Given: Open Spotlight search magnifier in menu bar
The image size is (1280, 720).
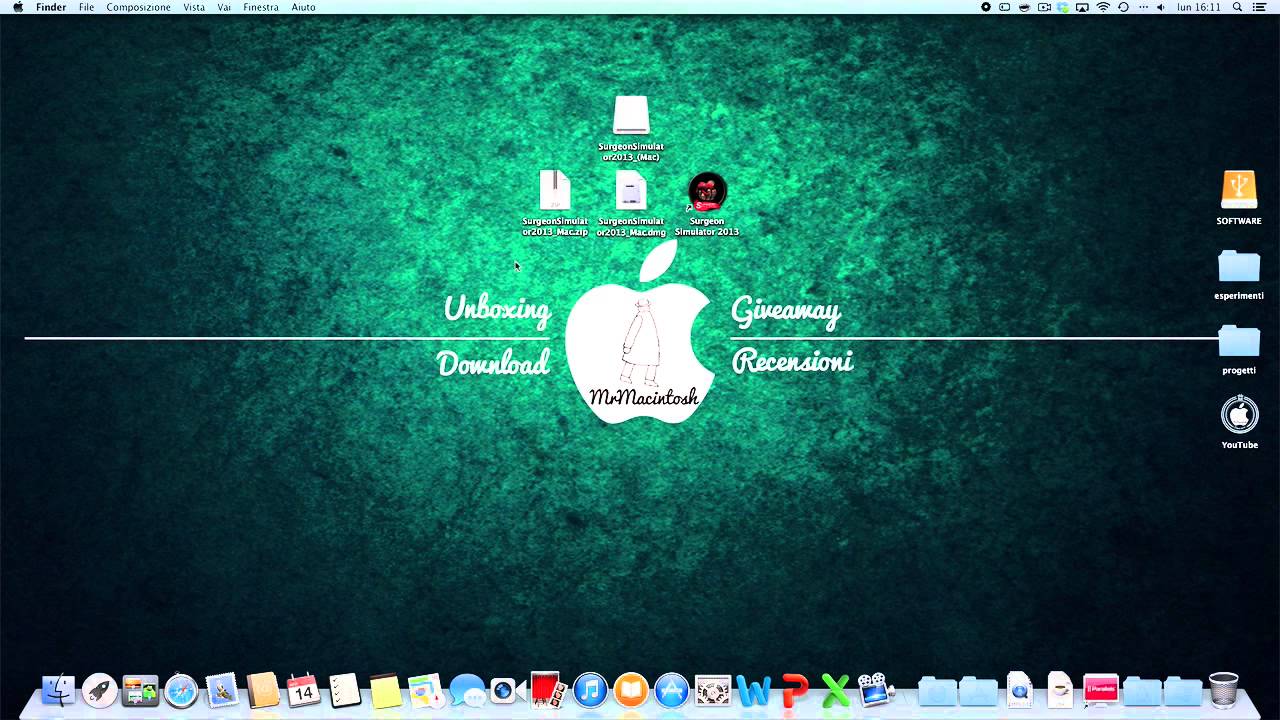Looking at the screenshot, I should tap(1237, 7).
